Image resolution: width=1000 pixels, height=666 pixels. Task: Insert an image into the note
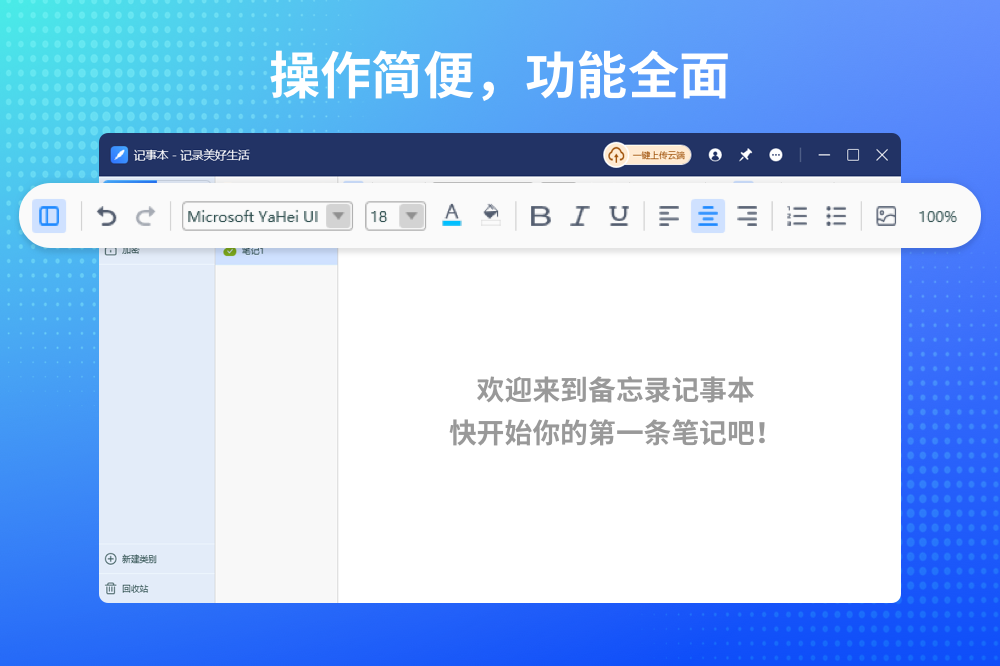tap(886, 216)
